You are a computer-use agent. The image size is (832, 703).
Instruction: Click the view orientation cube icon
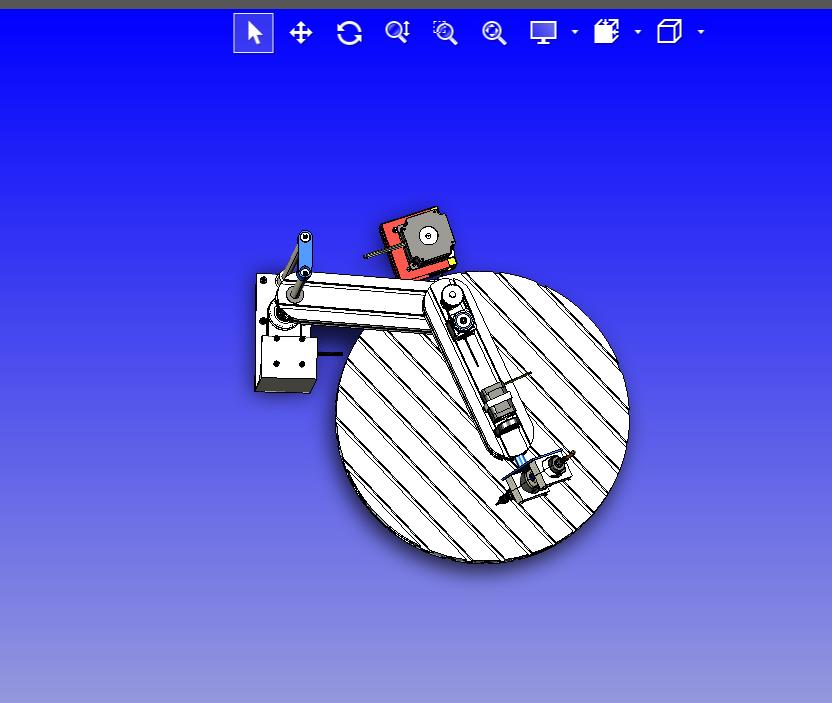[x=669, y=31]
